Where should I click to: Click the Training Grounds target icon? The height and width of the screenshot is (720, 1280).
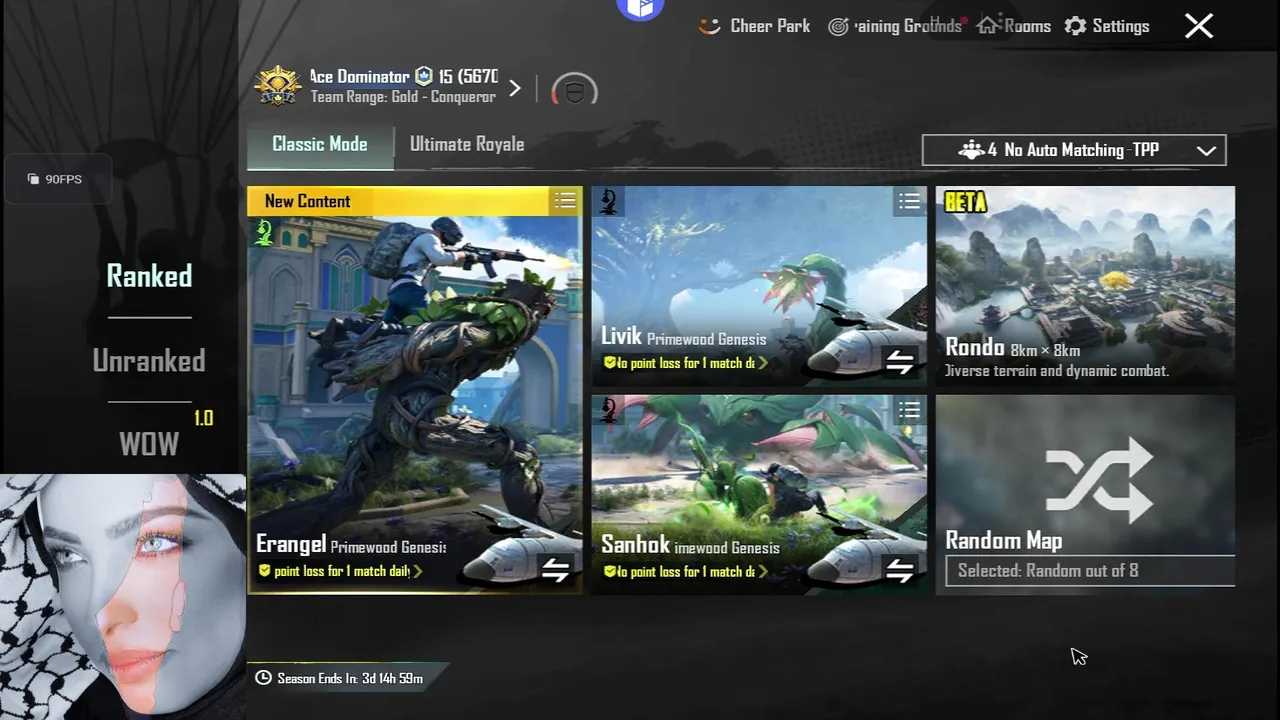tap(838, 27)
